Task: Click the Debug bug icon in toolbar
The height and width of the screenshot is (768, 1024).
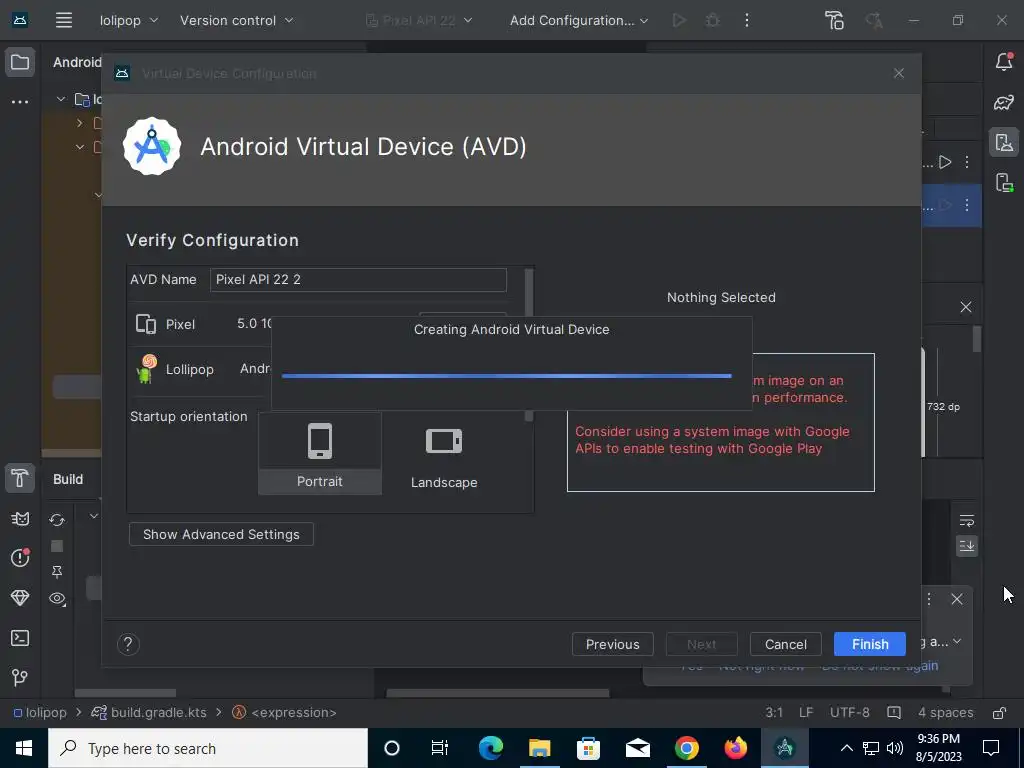Action: (712, 20)
